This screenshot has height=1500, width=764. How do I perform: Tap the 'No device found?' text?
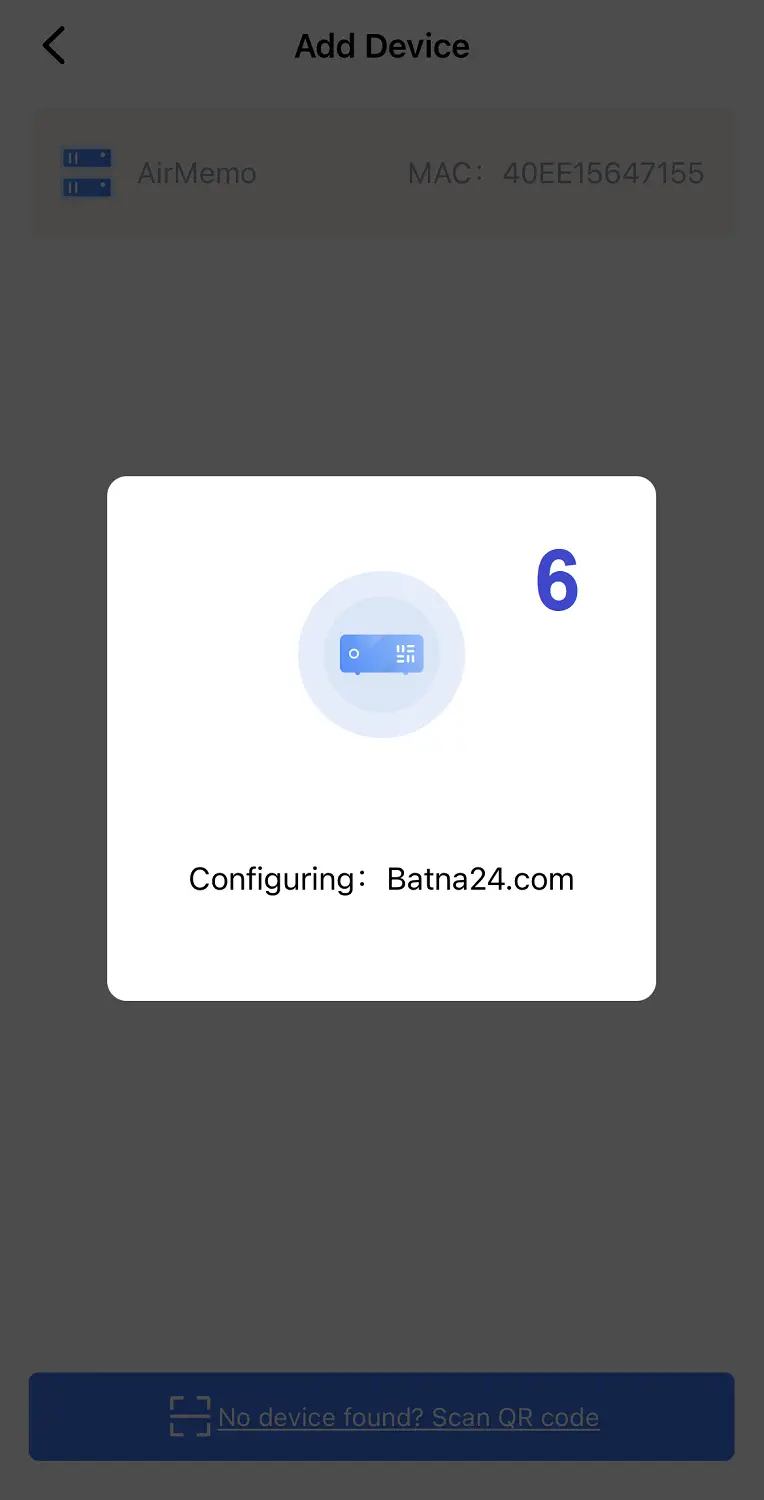click(x=322, y=1417)
